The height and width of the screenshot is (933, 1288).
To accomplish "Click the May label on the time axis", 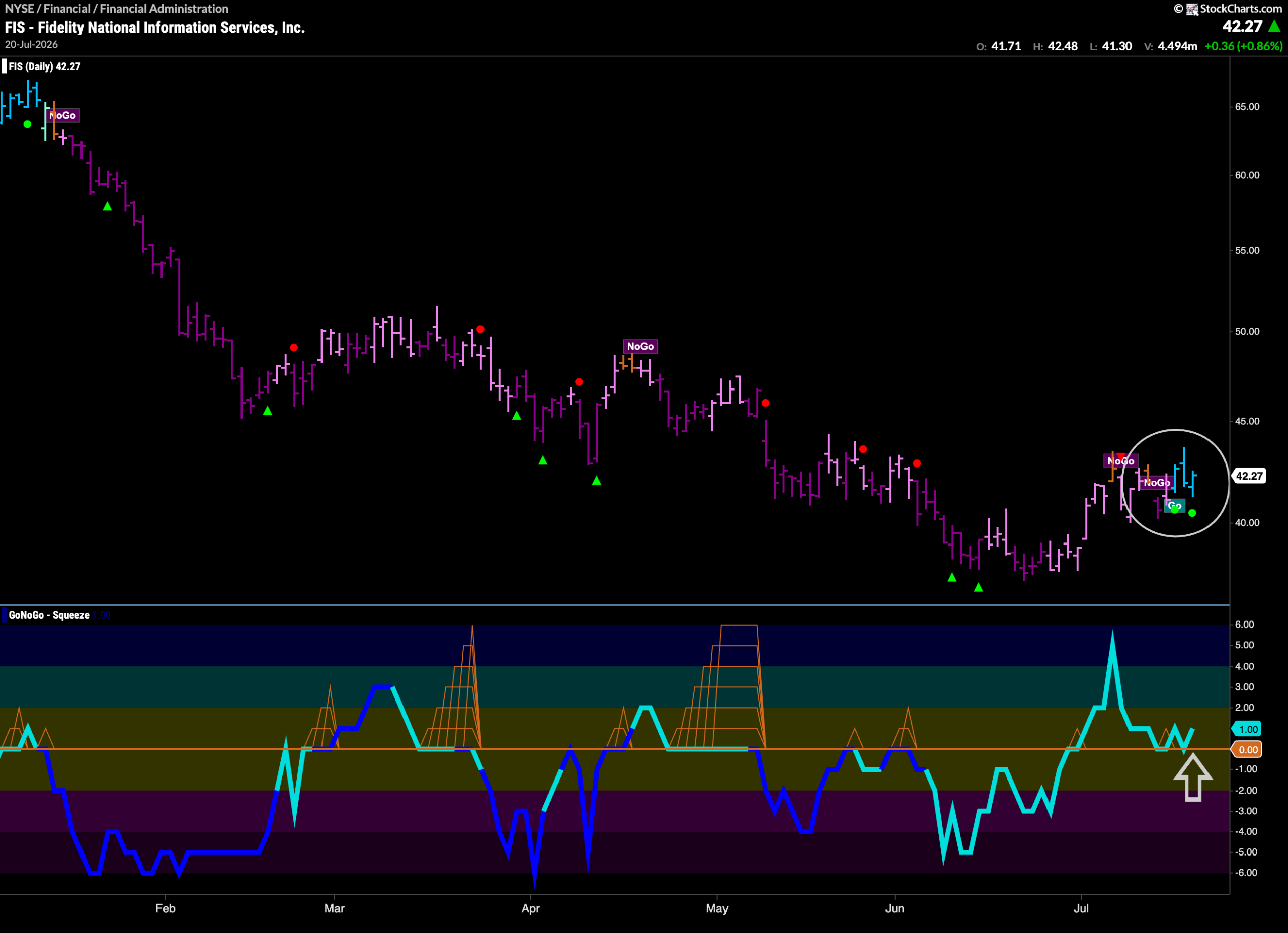I will pyautogui.click(x=716, y=908).
